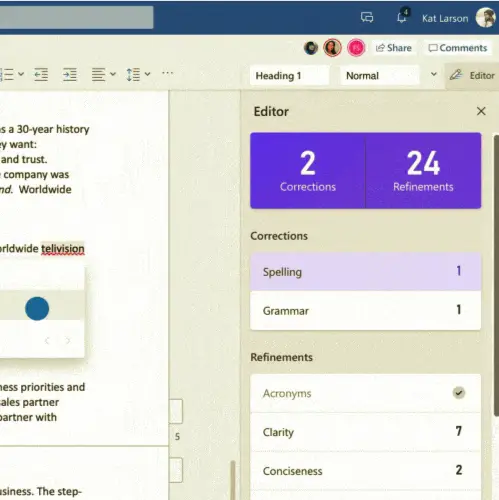Click the Share button
Viewport: 499px width, 500px height.
point(393,48)
